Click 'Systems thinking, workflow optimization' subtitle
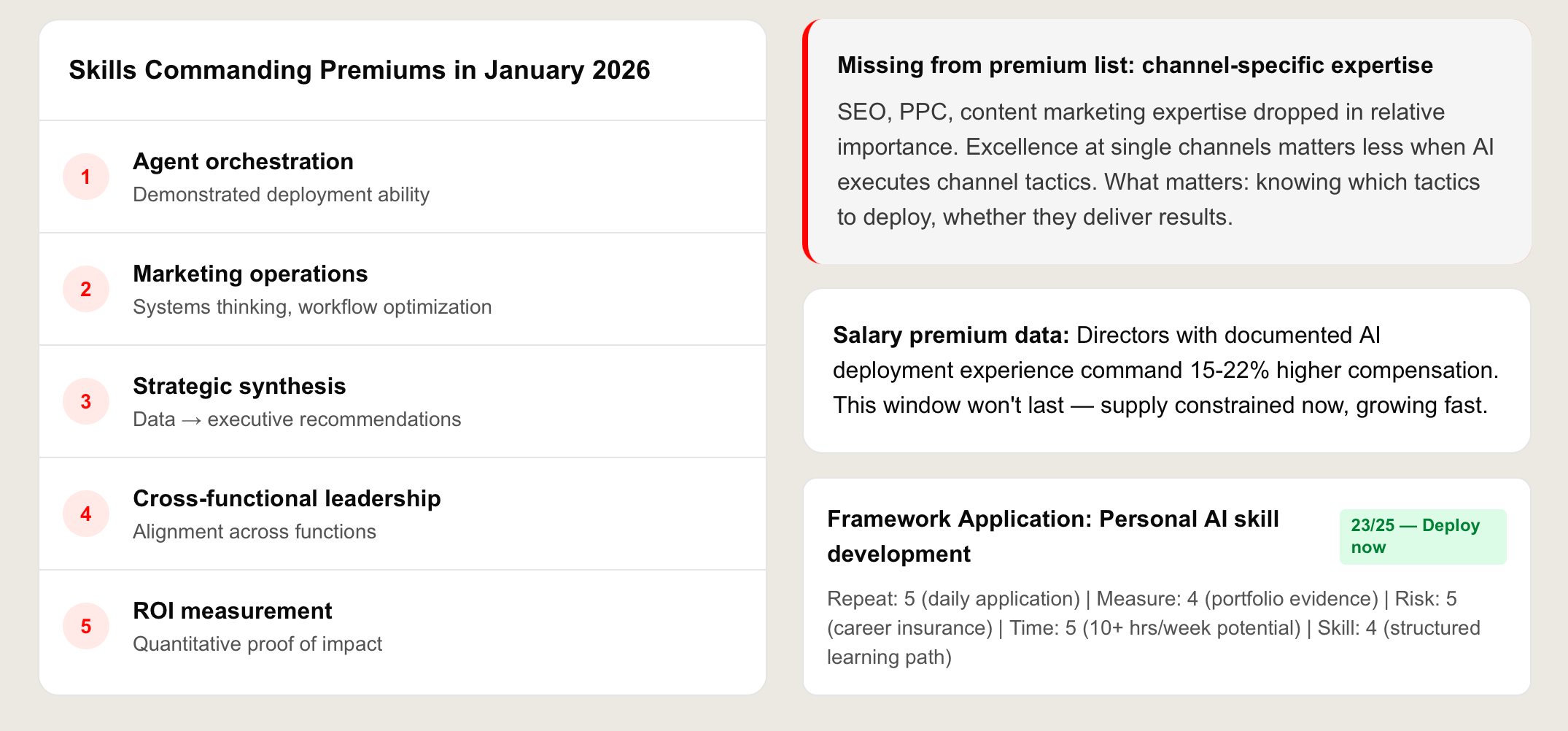The image size is (1568, 731). (x=312, y=307)
